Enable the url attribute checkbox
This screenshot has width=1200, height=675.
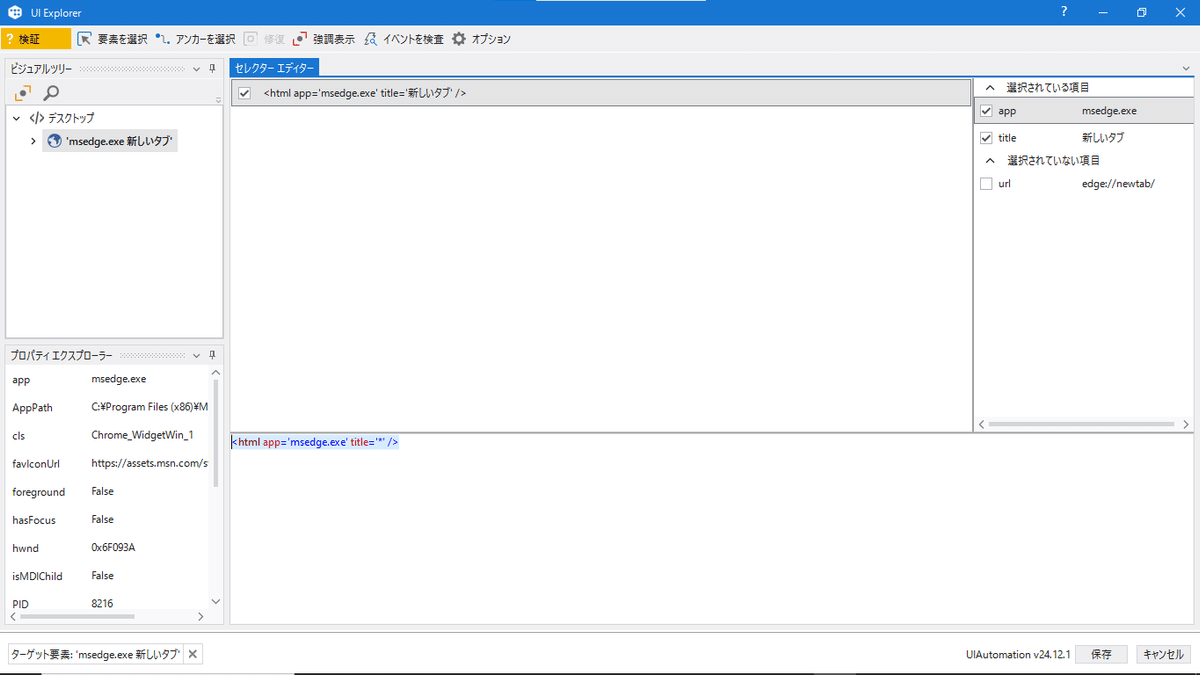(986, 184)
